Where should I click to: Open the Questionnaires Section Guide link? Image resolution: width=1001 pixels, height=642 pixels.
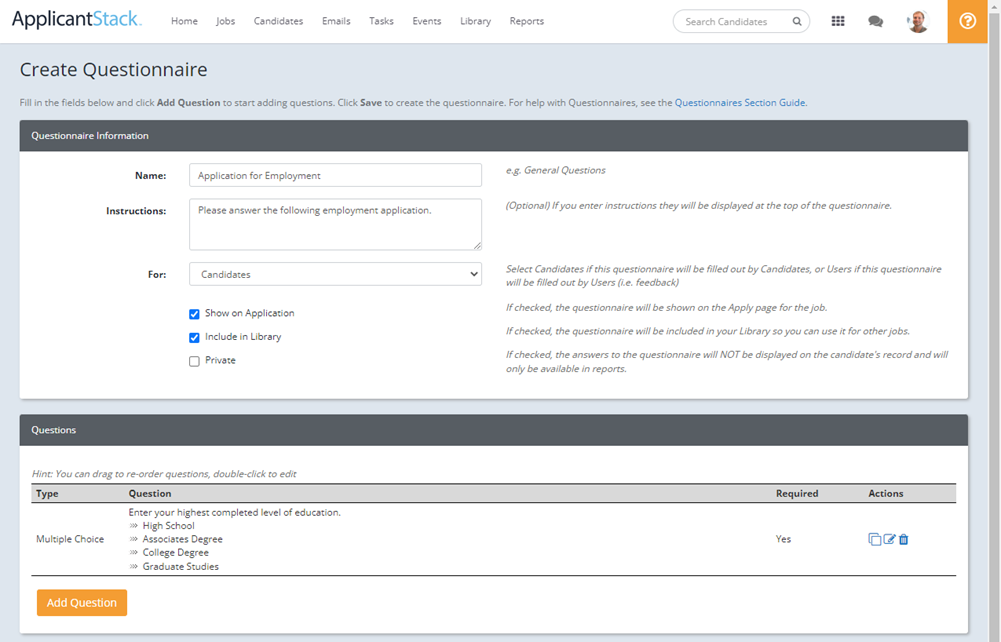coord(740,102)
